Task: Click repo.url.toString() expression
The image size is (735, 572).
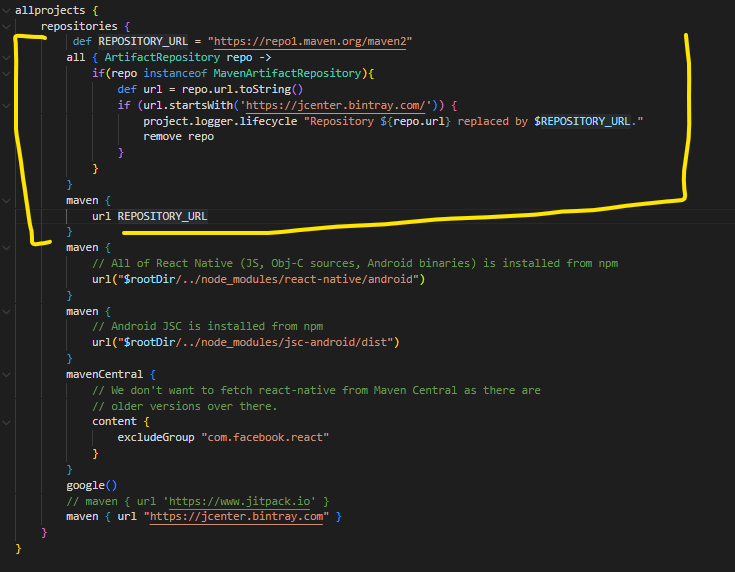Action: click(x=242, y=90)
